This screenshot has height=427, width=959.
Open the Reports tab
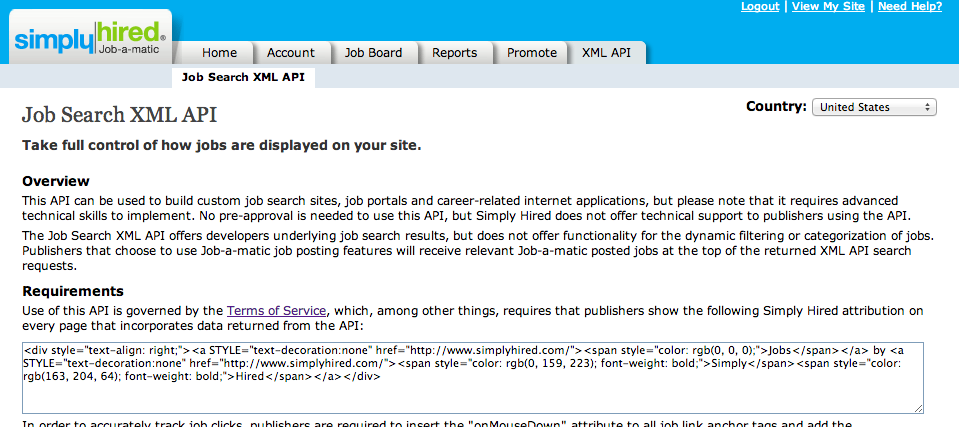click(x=454, y=53)
